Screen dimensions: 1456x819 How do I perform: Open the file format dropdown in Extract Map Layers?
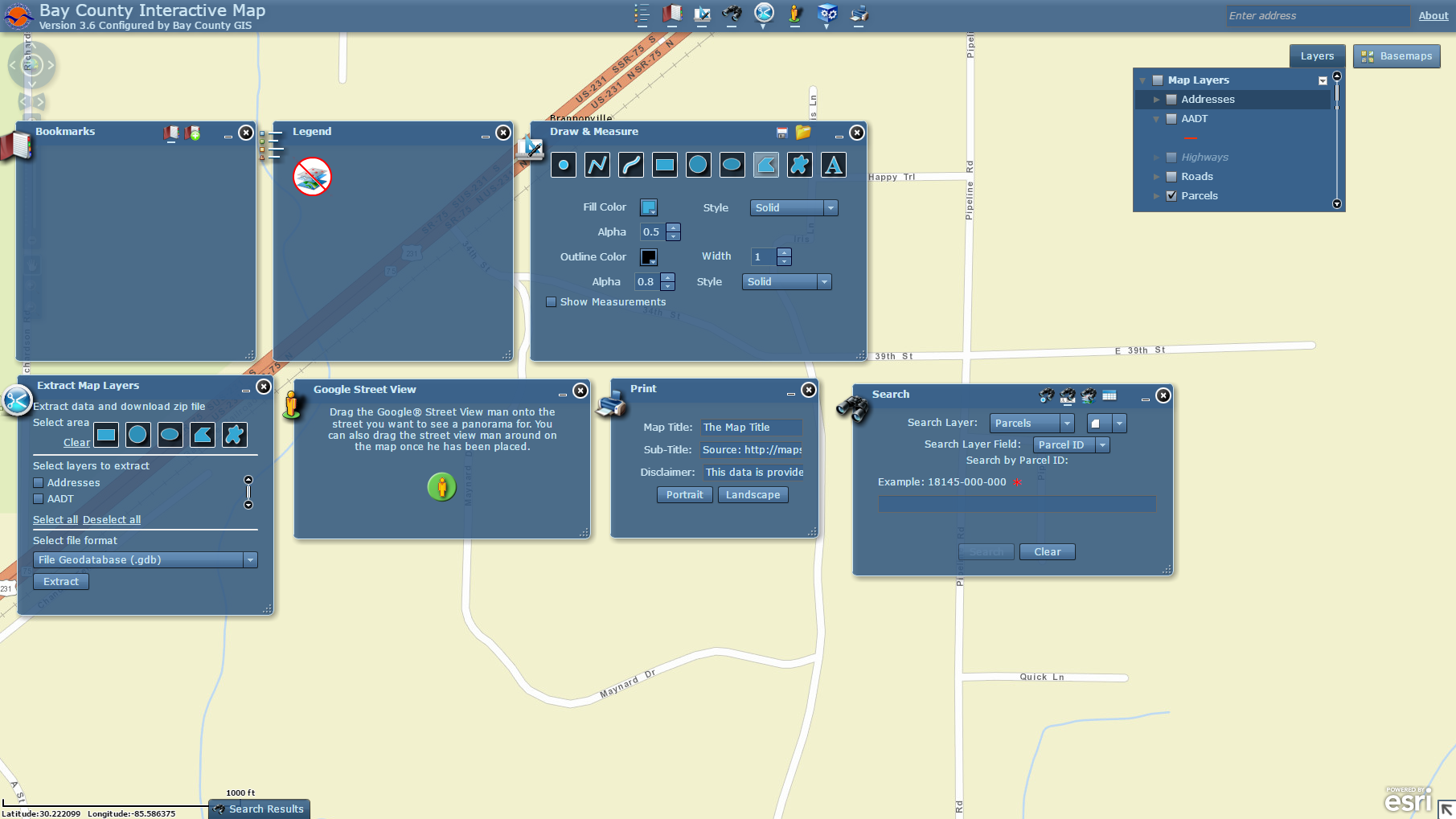[x=252, y=559]
